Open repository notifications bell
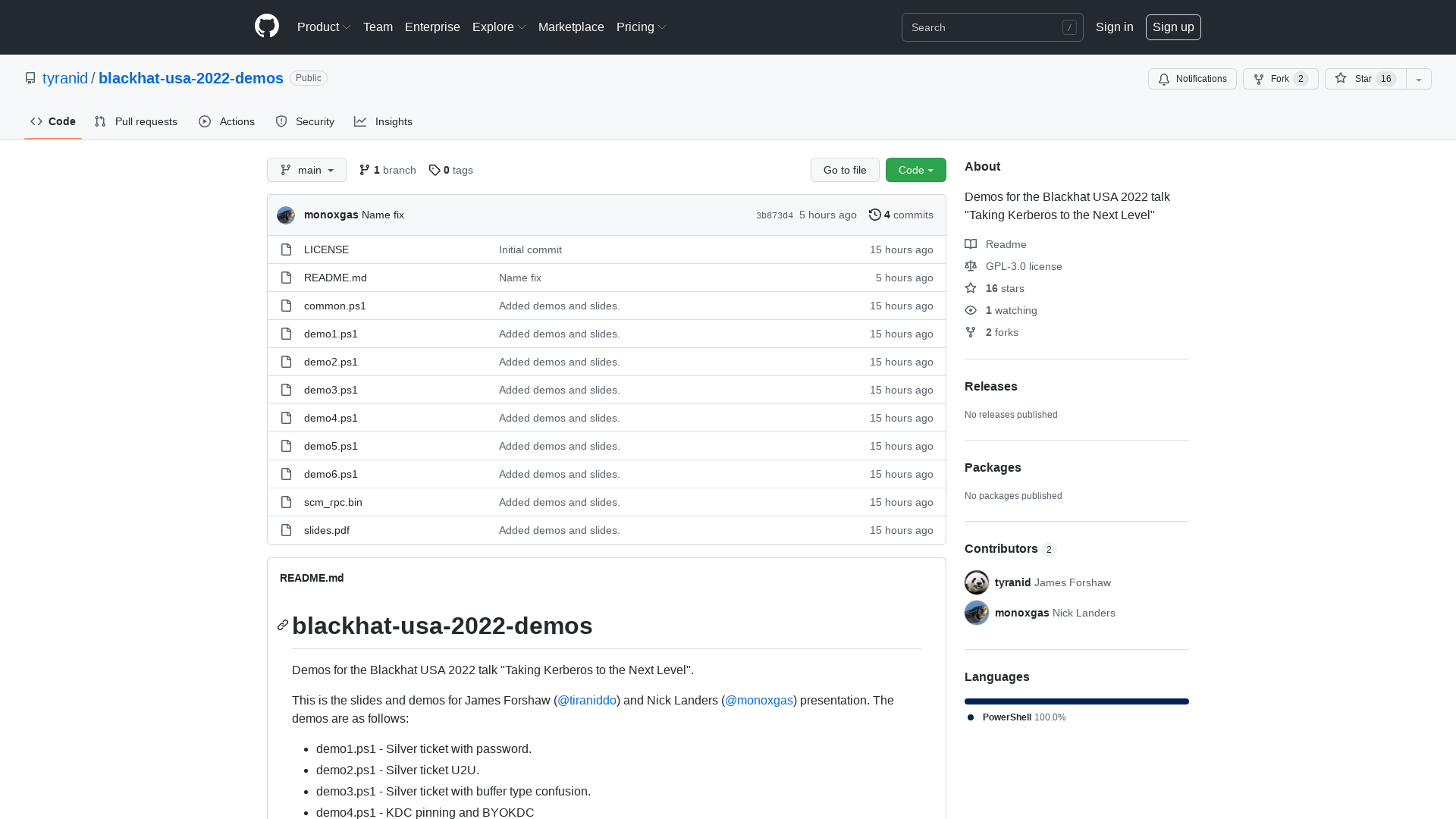Image resolution: width=1456 pixels, height=819 pixels. pyautogui.click(x=1164, y=79)
